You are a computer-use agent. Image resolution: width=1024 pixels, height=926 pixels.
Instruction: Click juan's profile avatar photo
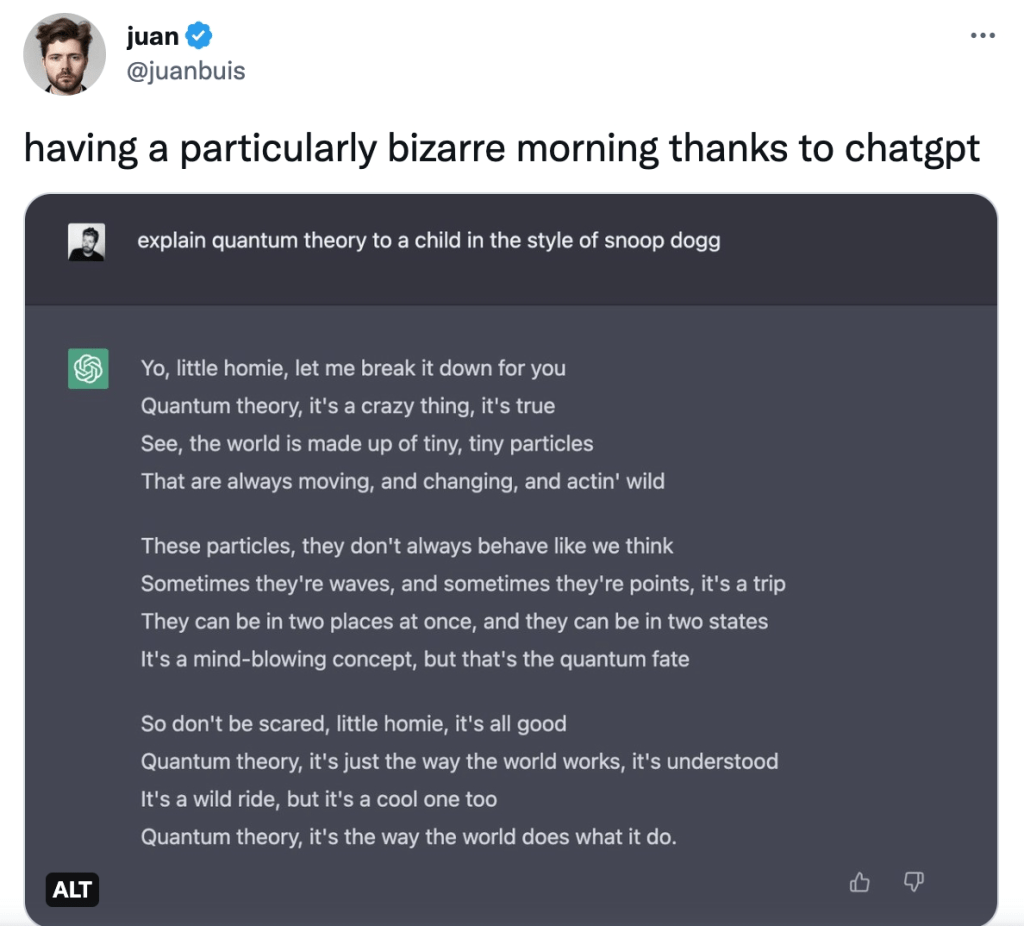[64, 55]
